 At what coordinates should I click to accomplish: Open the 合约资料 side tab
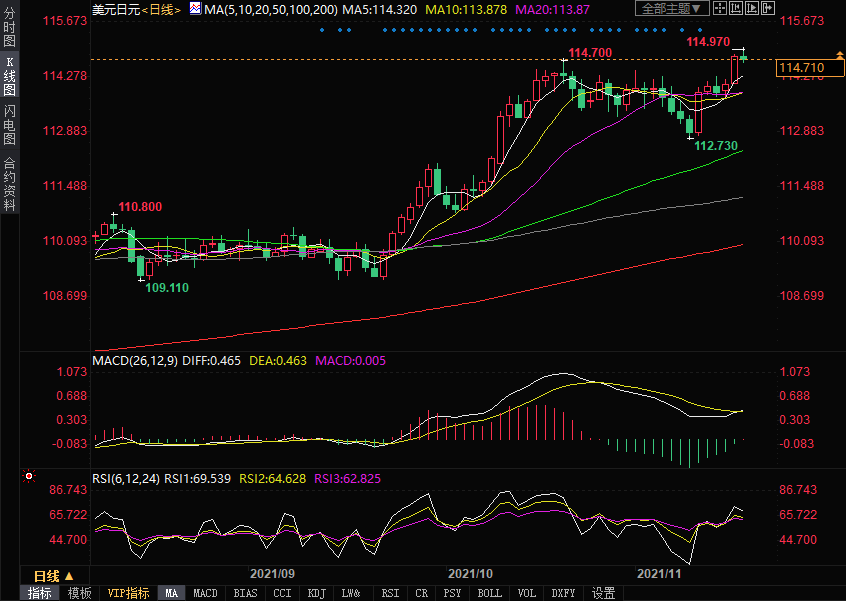[x=9, y=183]
